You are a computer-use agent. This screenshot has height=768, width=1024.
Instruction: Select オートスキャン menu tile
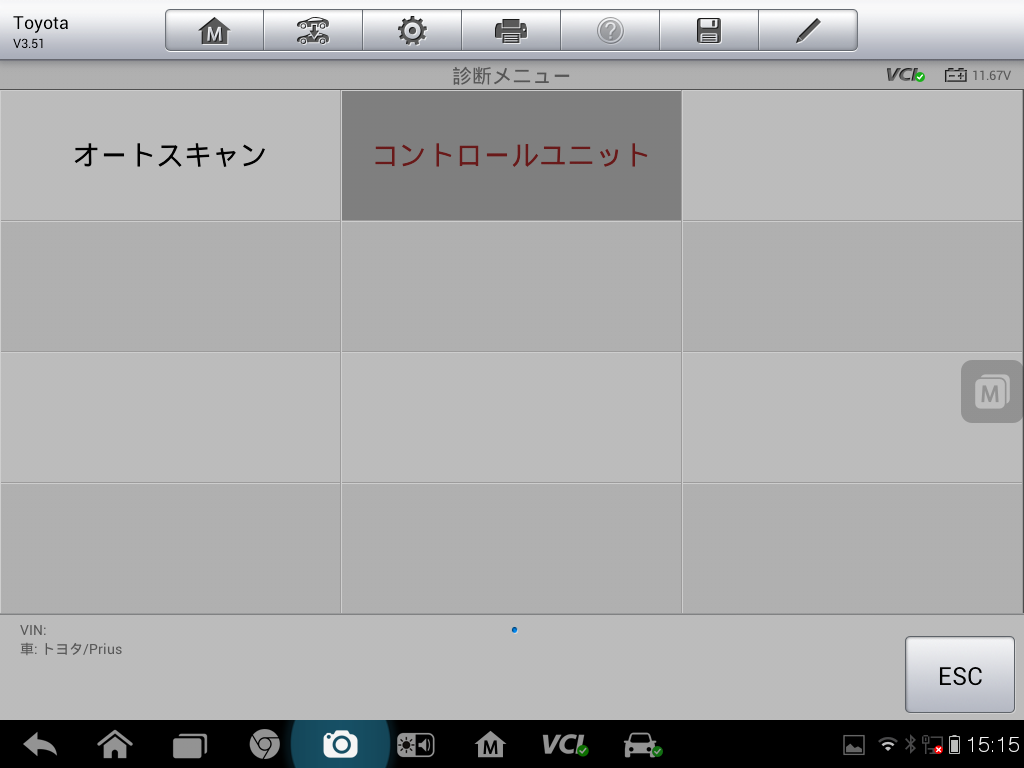pyautogui.click(x=170, y=155)
